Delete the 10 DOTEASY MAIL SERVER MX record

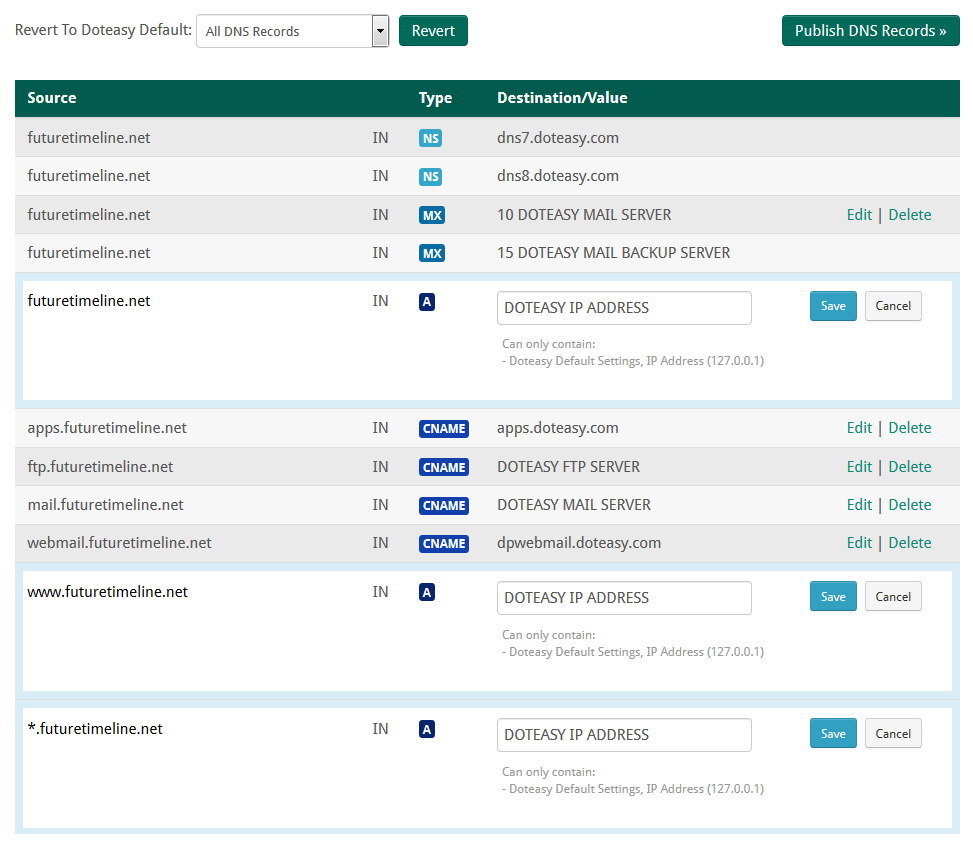point(910,215)
